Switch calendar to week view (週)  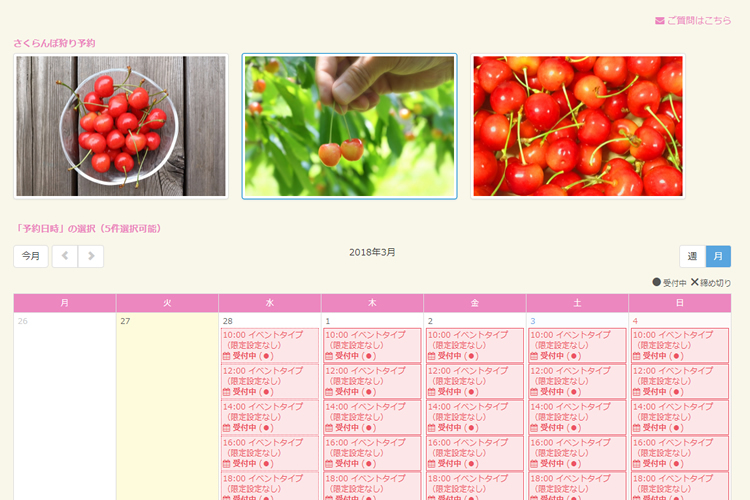[x=692, y=256]
